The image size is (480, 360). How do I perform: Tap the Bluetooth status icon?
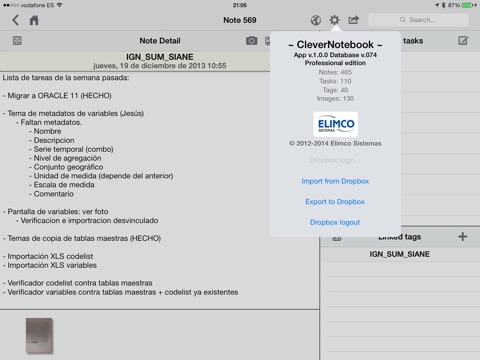click(x=443, y=5)
